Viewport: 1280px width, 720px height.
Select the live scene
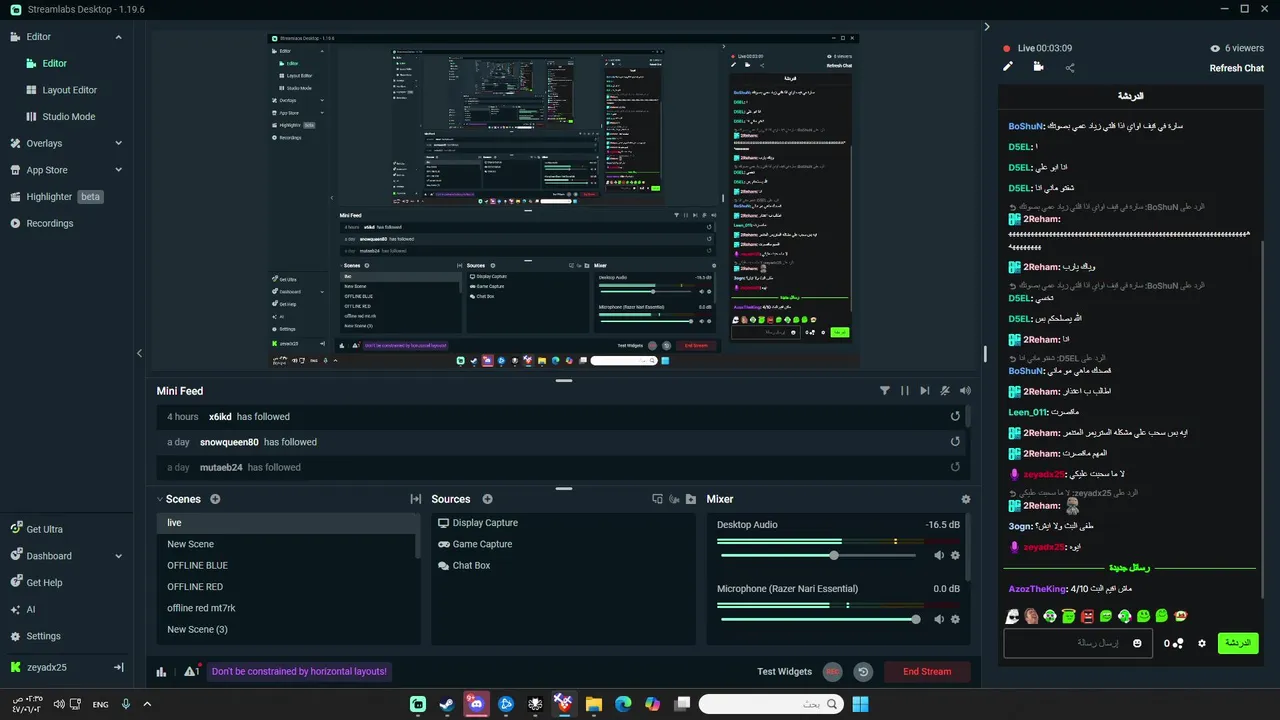point(286,522)
